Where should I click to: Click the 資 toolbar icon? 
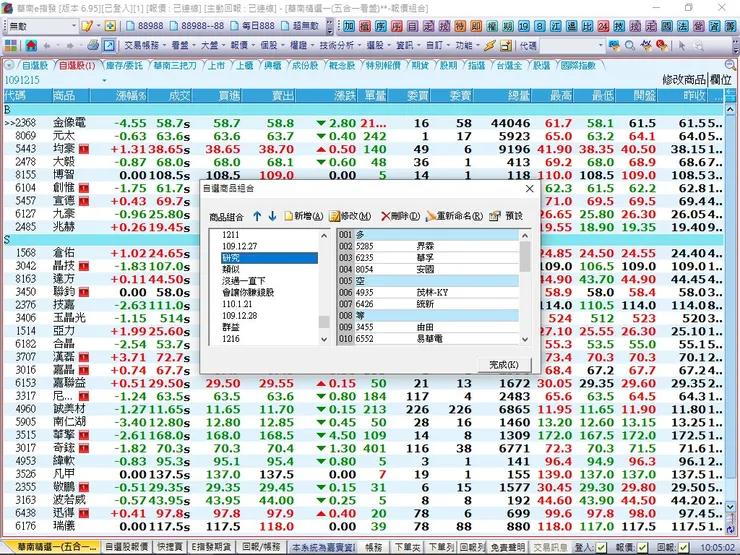coord(714,26)
